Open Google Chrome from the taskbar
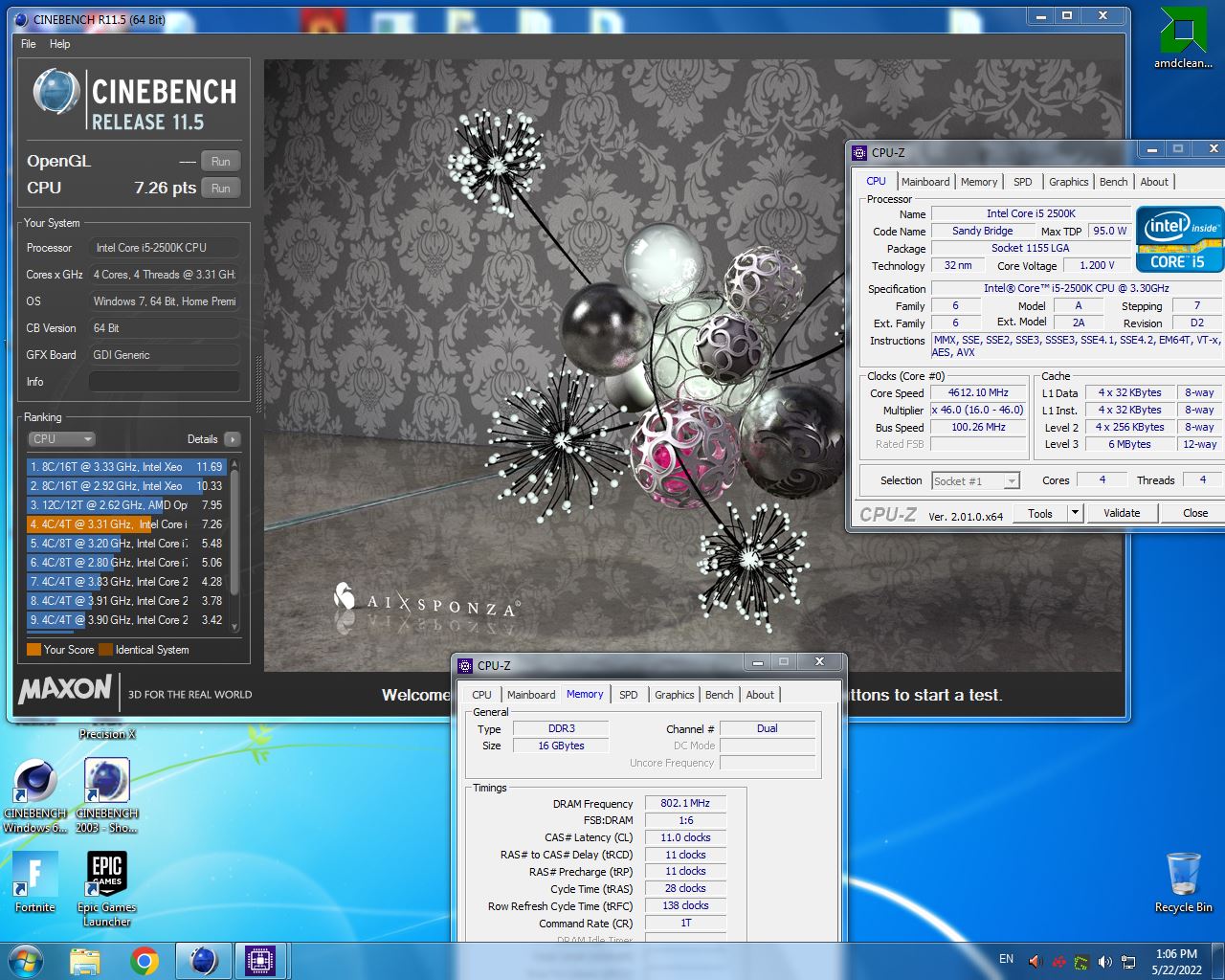The width and height of the screenshot is (1225, 980). point(145,960)
